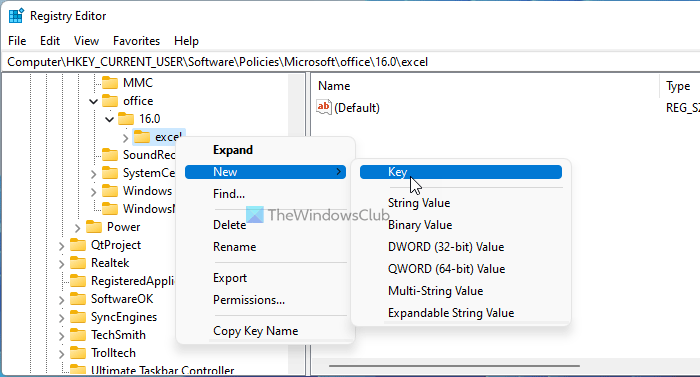This screenshot has height=377, width=700.
Task: Open the View menu
Action: [86, 41]
